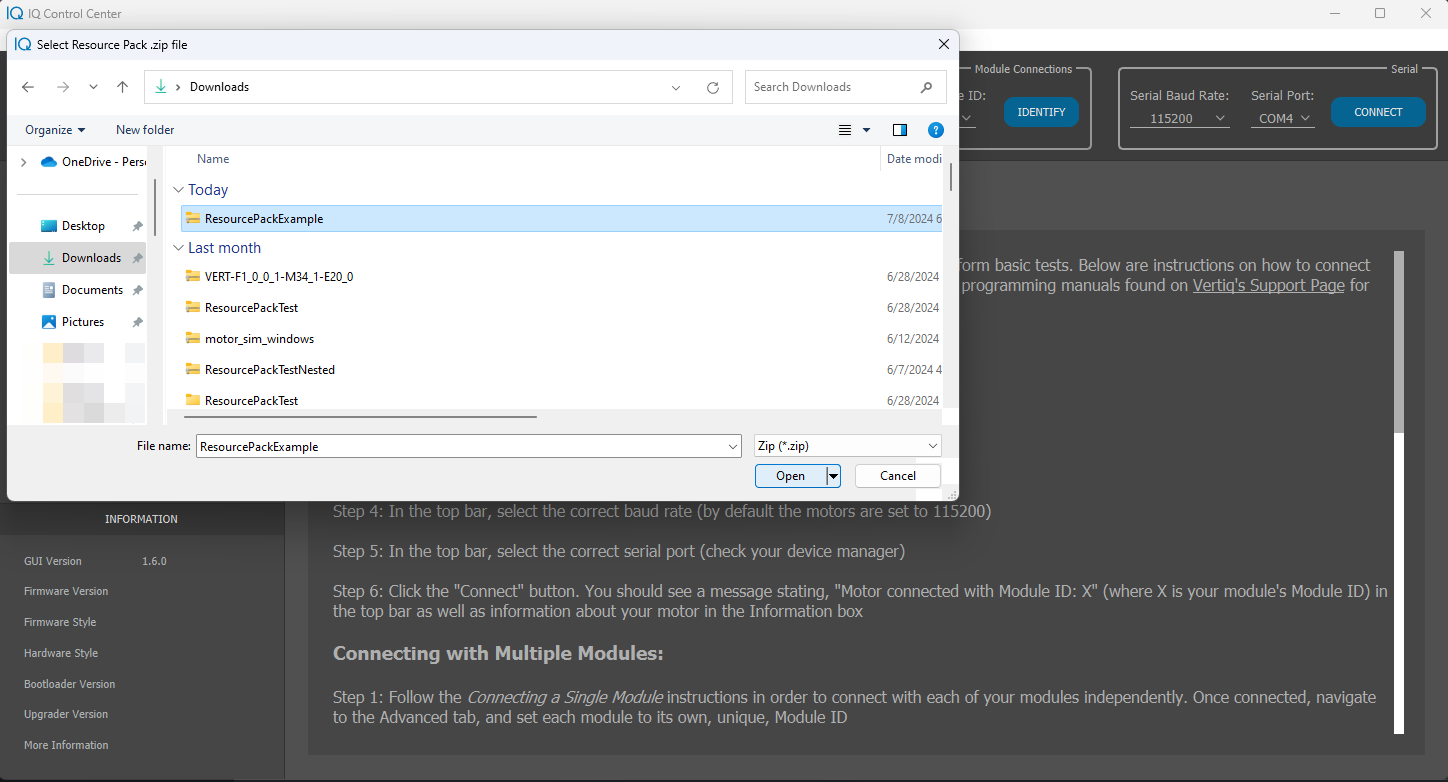This screenshot has height=782, width=1448.
Task: Expand address bar previous locations chevron
Action: (x=676, y=87)
